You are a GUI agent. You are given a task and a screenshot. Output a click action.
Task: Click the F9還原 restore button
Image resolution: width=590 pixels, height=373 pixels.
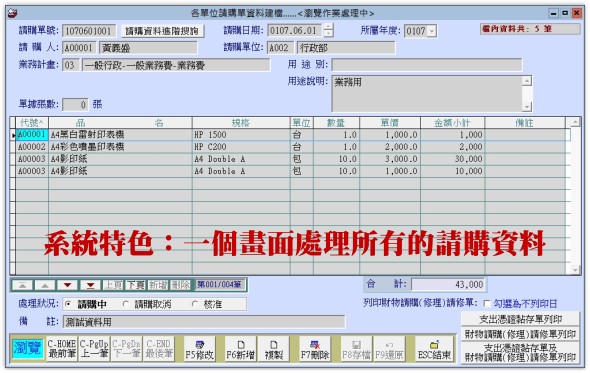click(x=389, y=349)
